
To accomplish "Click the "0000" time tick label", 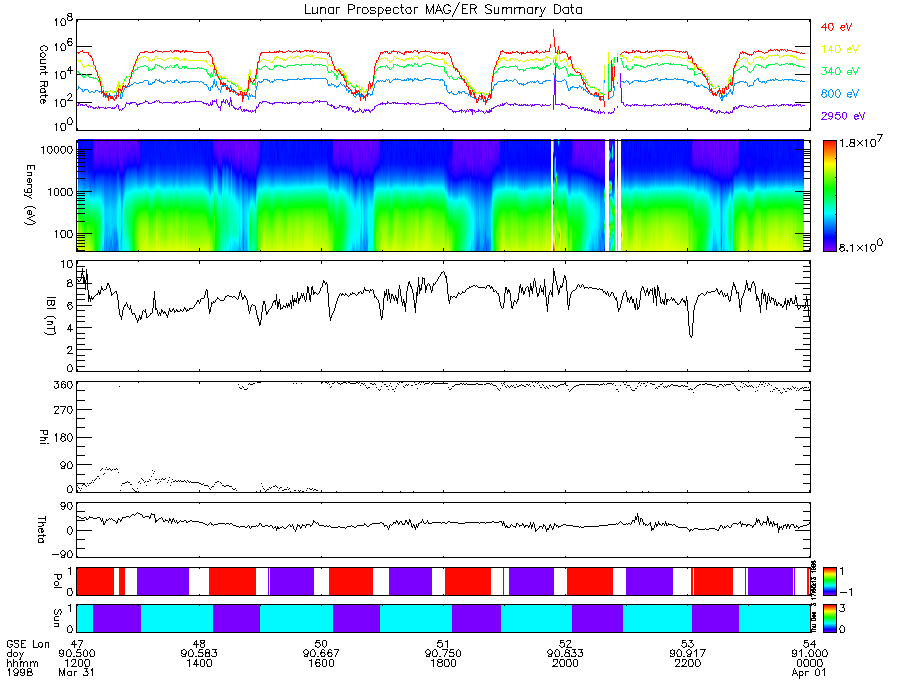I will coord(809,663).
